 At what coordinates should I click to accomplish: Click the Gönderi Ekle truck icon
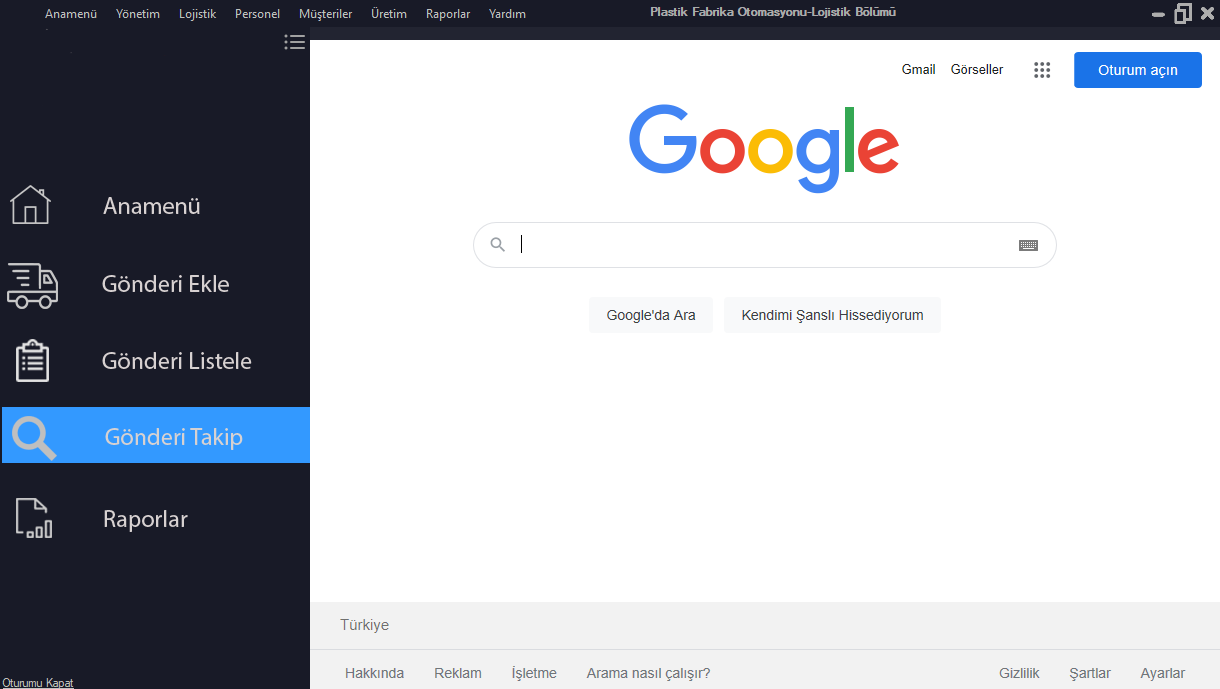coord(32,285)
